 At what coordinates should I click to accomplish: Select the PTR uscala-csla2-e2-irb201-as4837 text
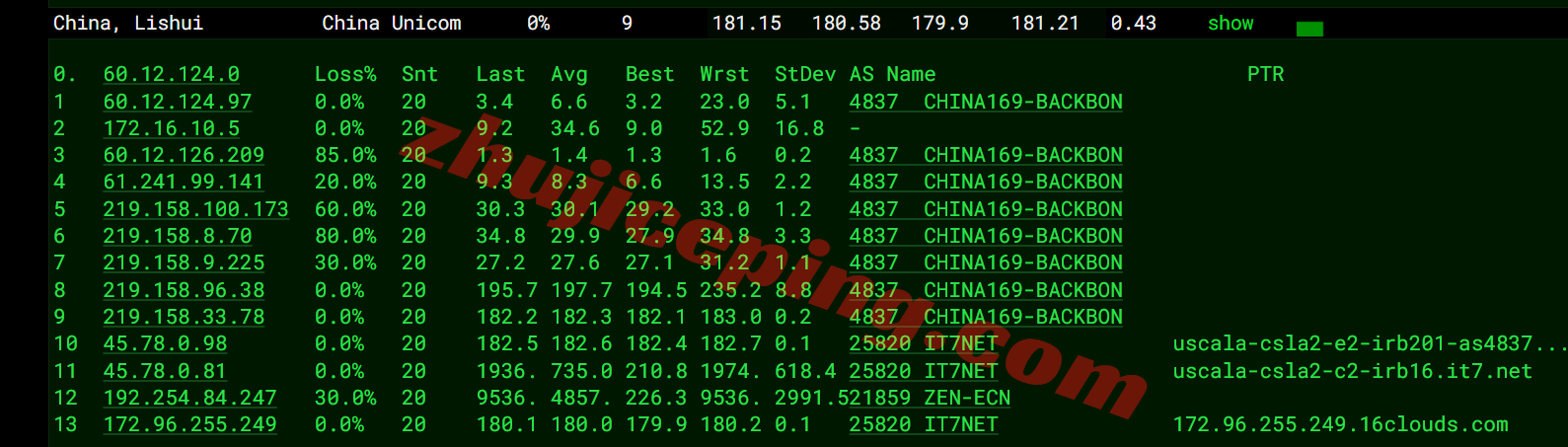click(1370, 343)
